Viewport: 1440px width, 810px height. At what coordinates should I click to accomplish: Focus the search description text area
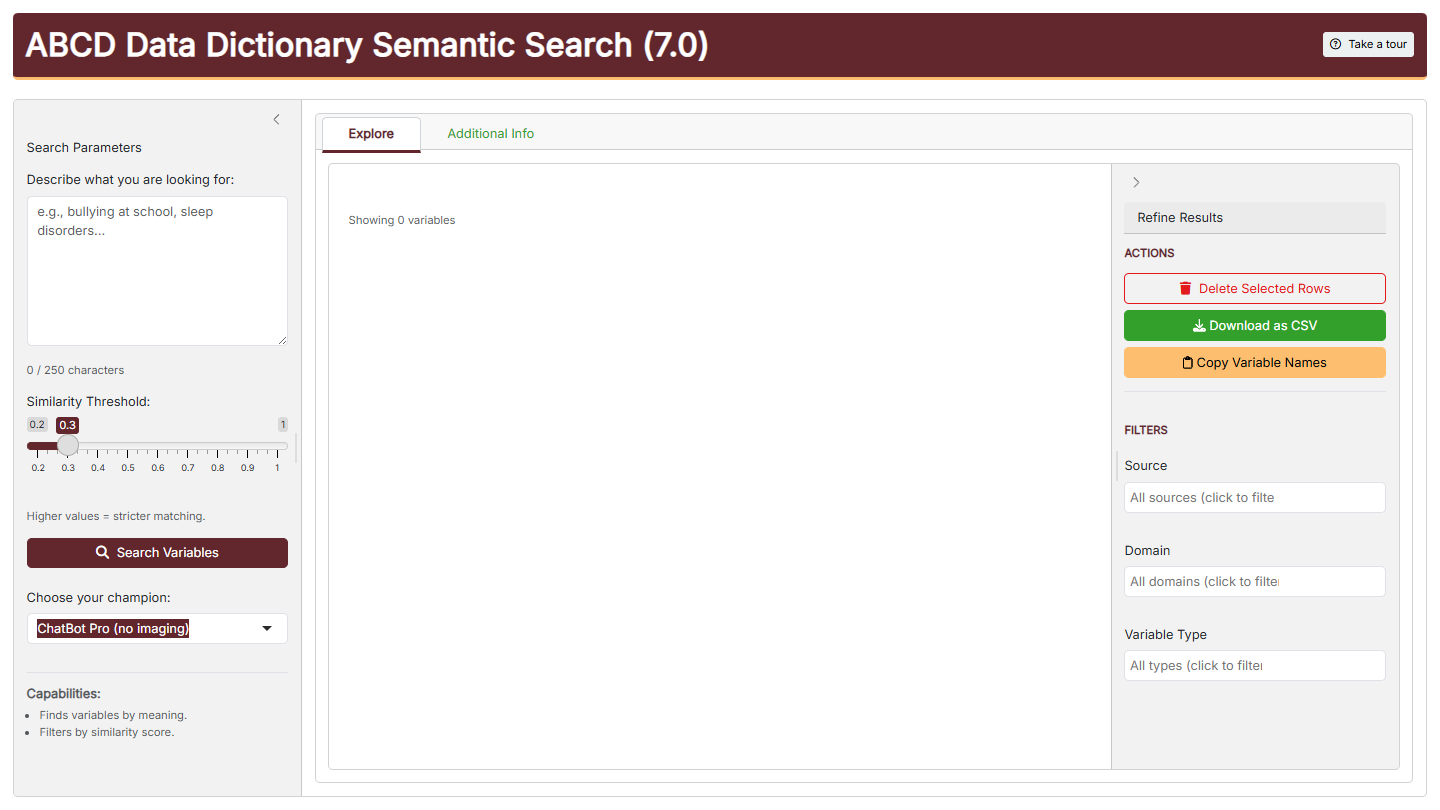157,271
